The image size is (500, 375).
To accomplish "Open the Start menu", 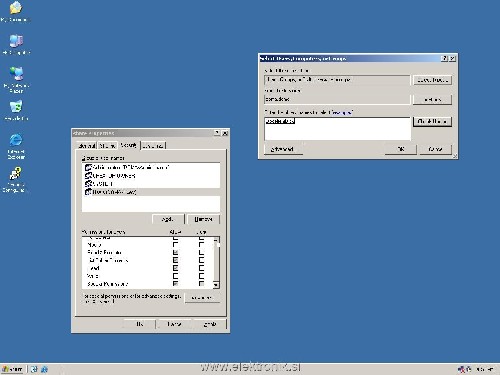I will click(12, 369).
